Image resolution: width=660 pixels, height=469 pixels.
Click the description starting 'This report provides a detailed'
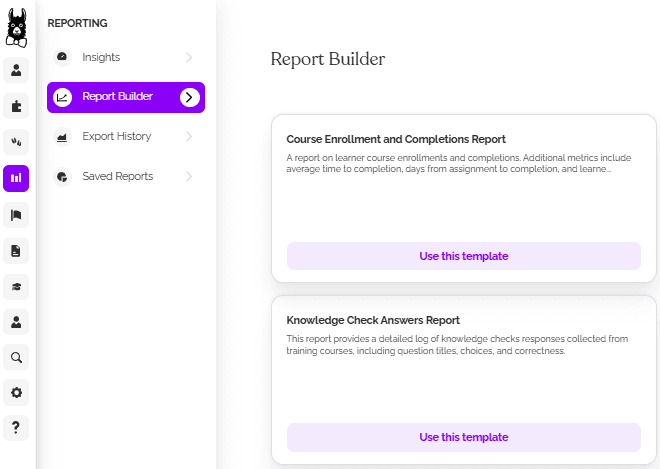pyautogui.click(x=457, y=345)
